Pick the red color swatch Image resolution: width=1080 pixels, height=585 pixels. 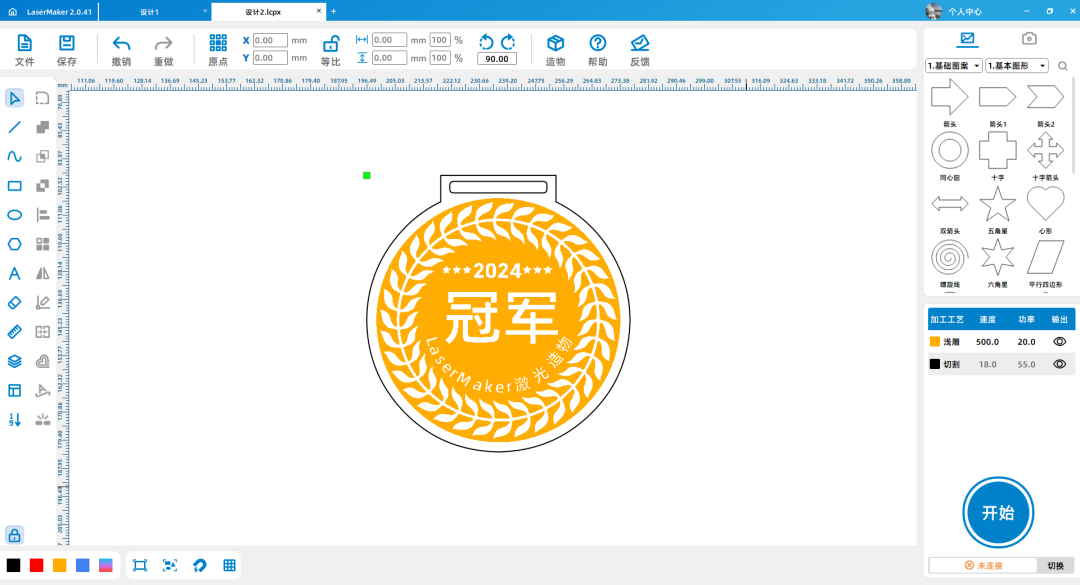[37, 565]
